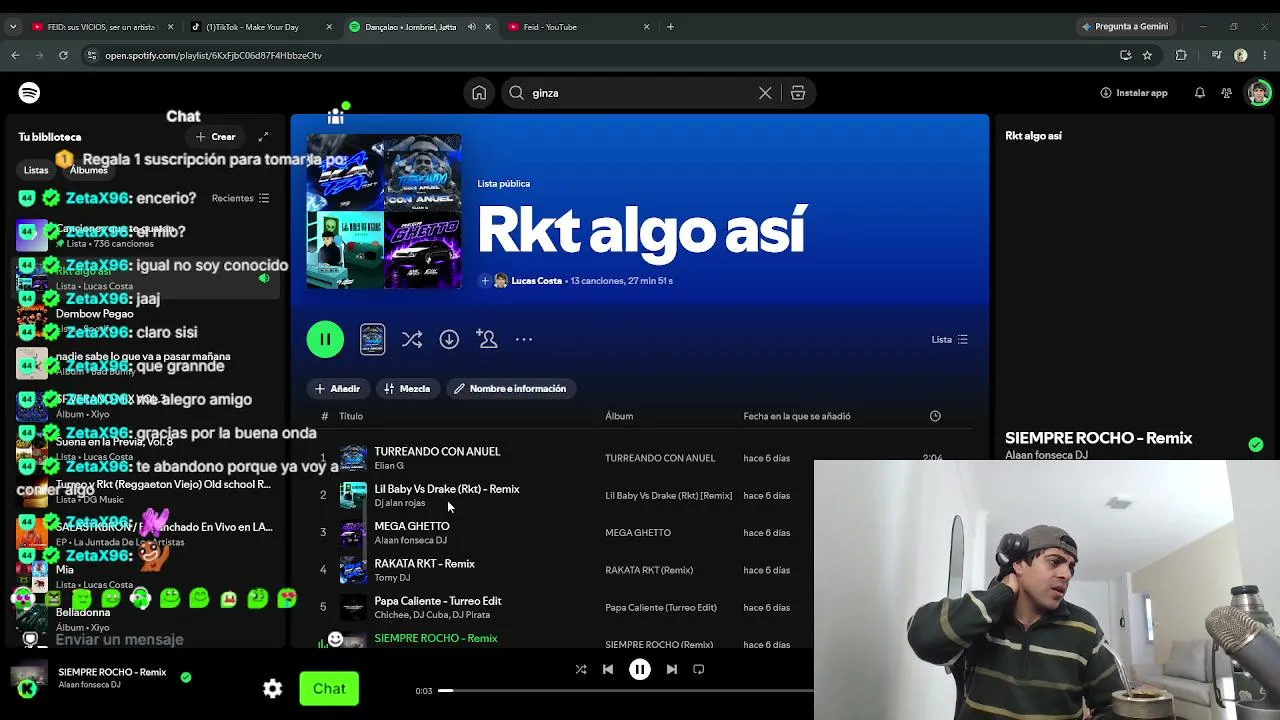Click the saved check next to SIEMPRE ROCHO in right panel
This screenshot has height=720, width=1280.
coord(1256,444)
